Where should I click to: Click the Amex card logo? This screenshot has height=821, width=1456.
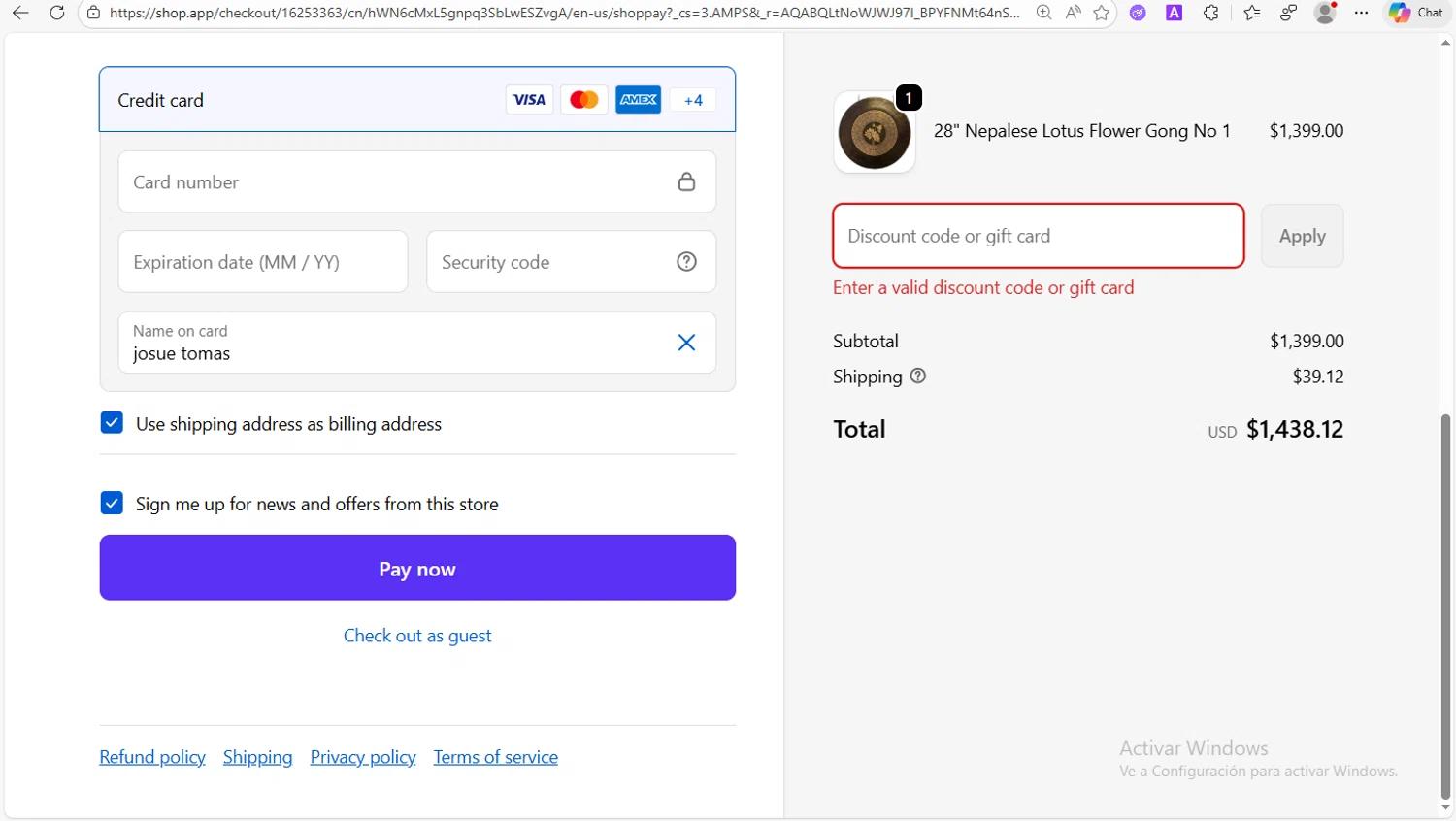click(x=639, y=100)
